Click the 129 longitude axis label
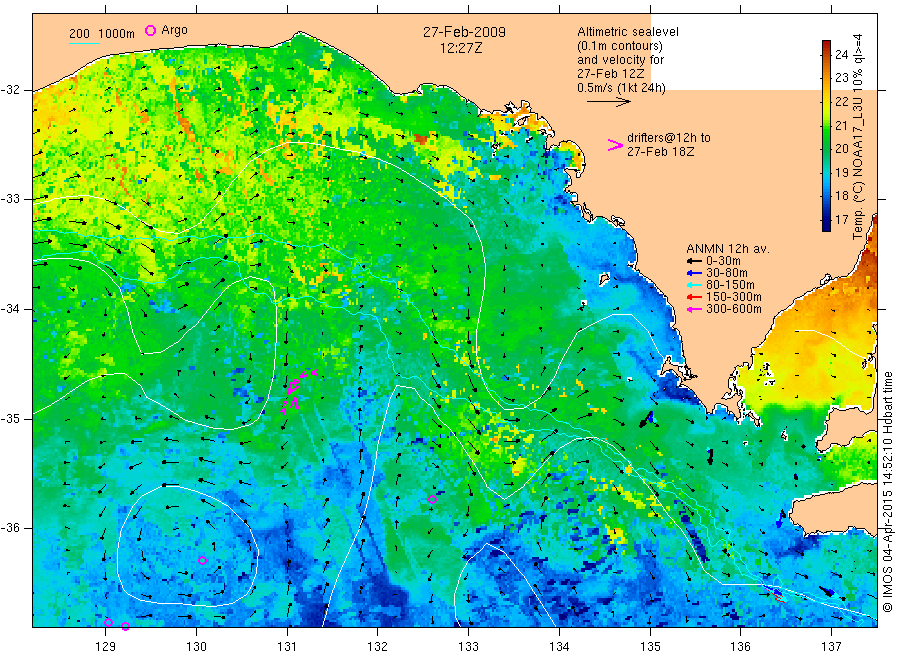The image size is (900, 660). [x=106, y=647]
